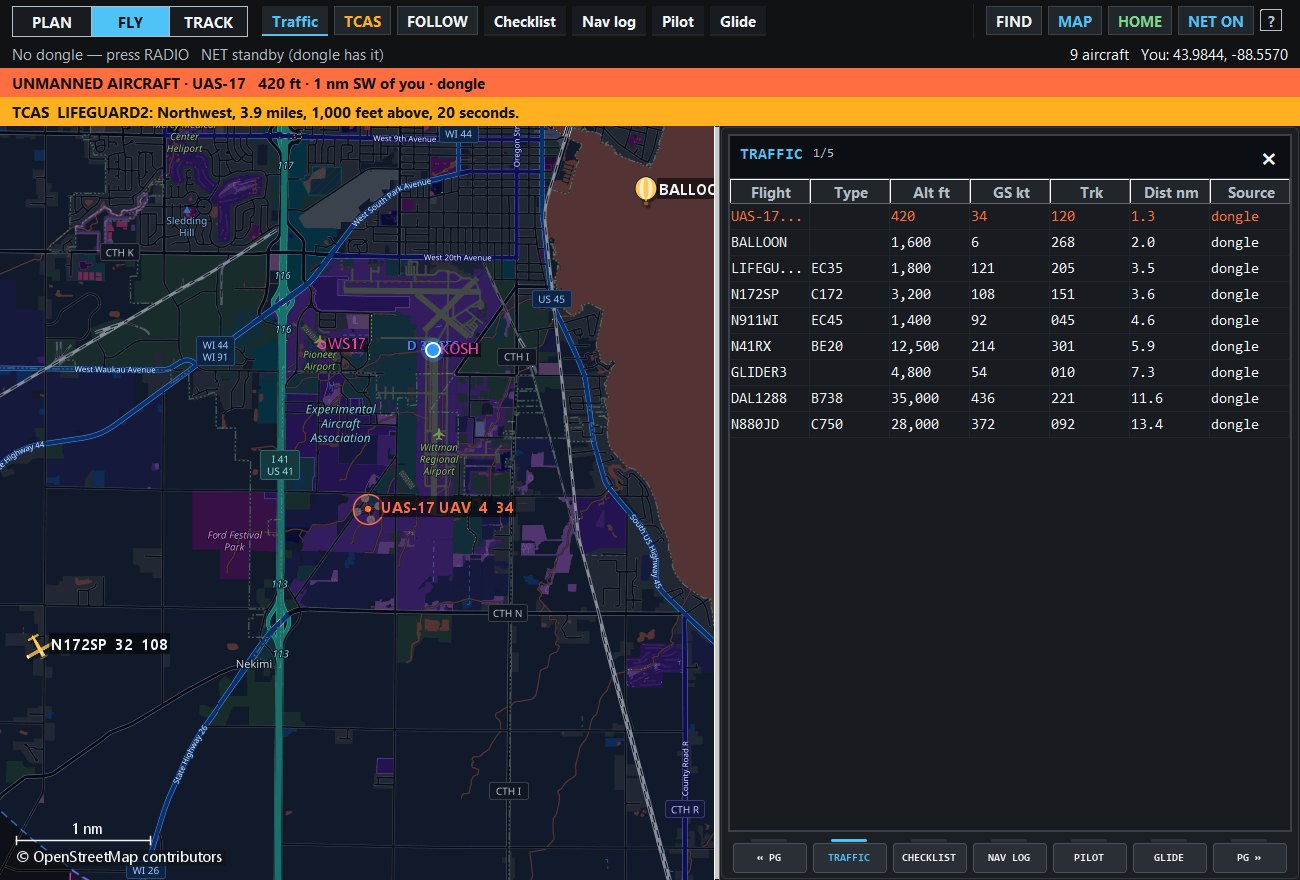
Task: Sort table by Flight column header
Action: pyautogui.click(x=770, y=192)
